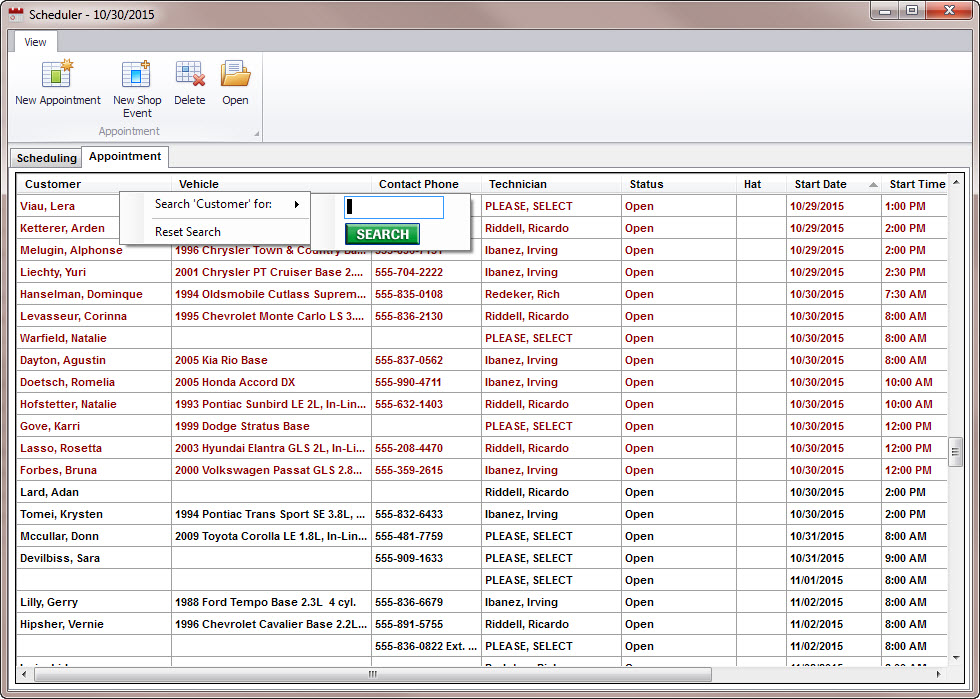Switch to the Scheduling tab
The image size is (980, 699).
(46, 158)
